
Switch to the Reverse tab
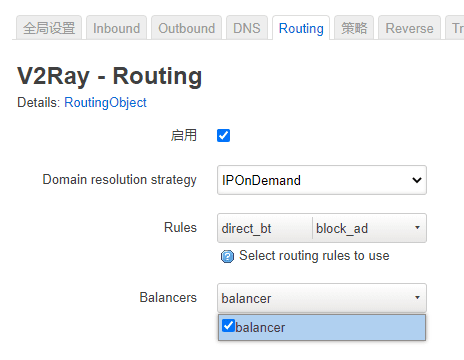(x=409, y=28)
